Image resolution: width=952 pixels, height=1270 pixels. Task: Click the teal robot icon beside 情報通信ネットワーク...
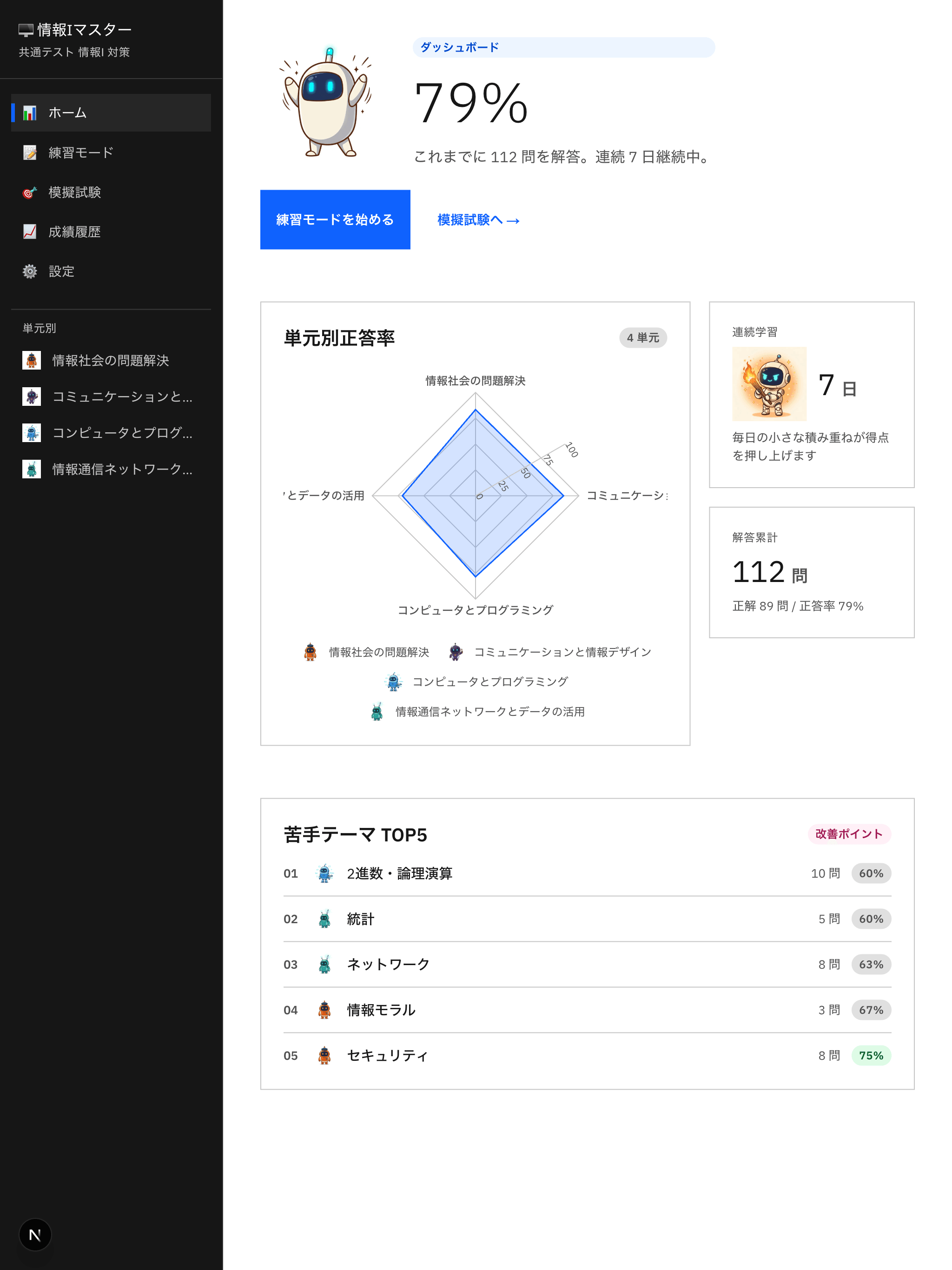tap(32, 470)
